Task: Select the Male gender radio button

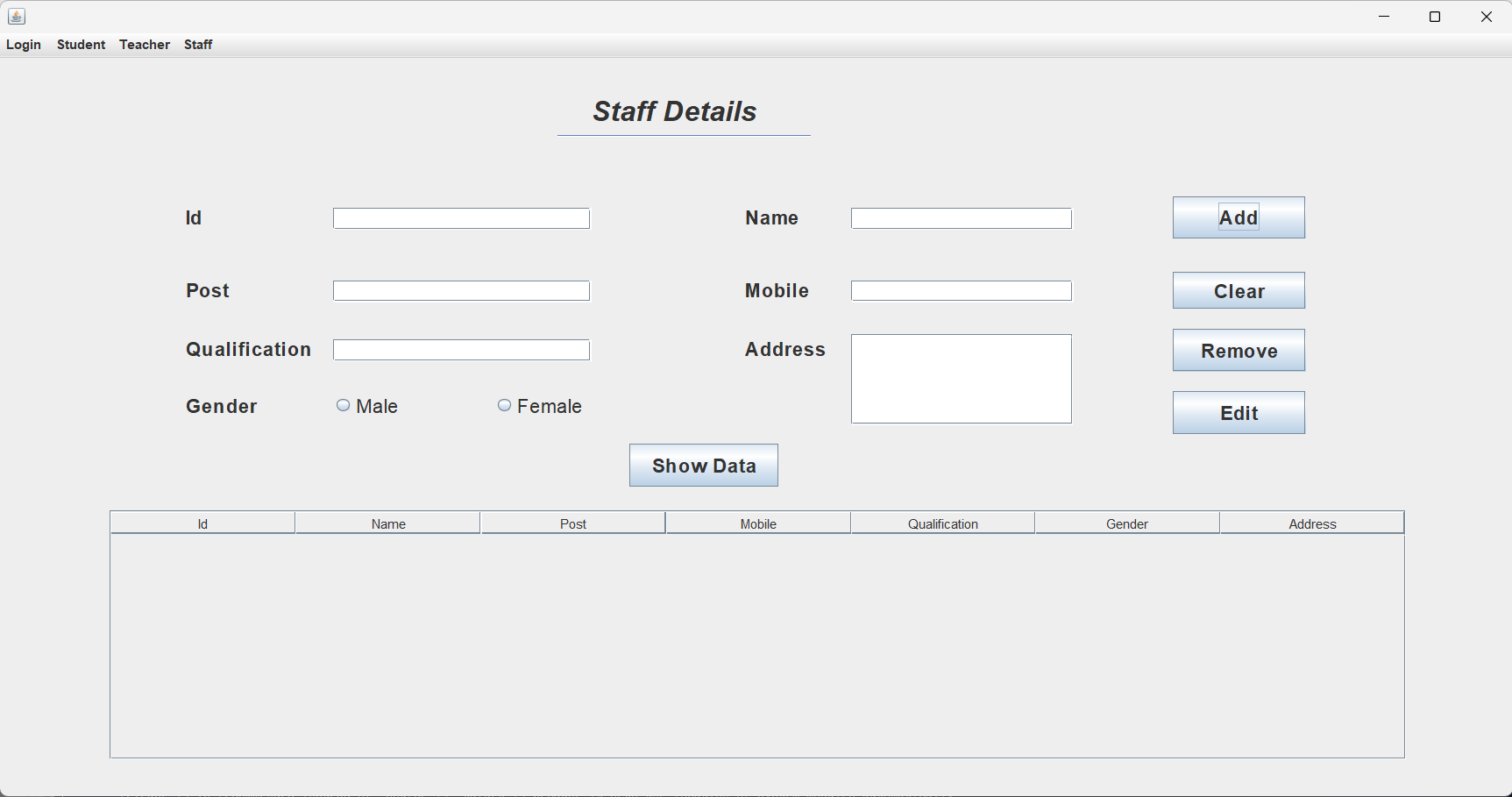Action: pyautogui.click(x=344, y=405)
